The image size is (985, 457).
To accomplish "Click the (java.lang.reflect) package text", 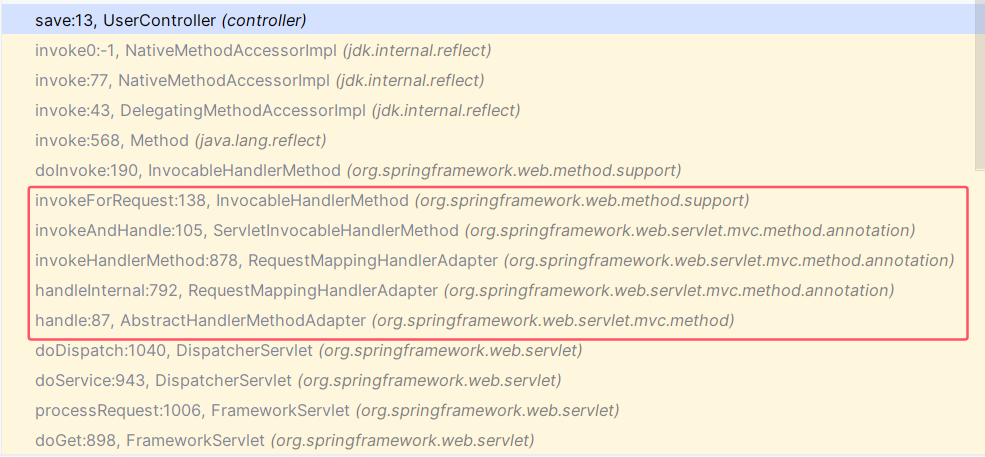I will tap(260, 140).
